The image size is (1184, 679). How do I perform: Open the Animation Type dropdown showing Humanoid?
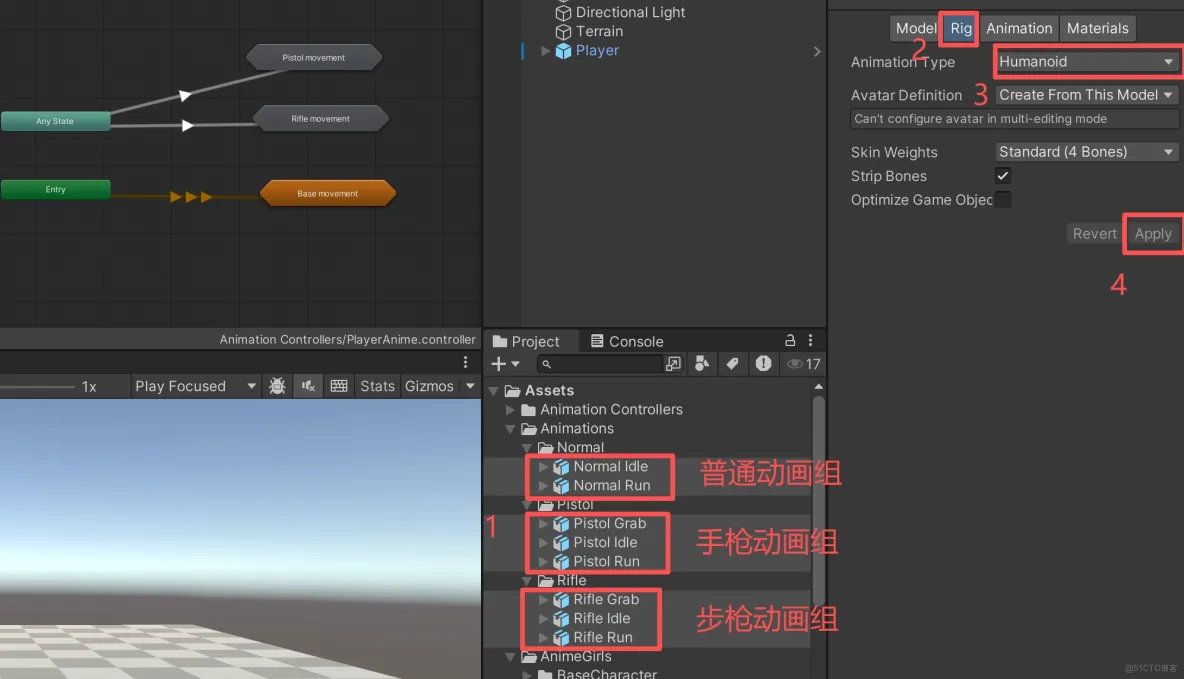[1086, 61]
